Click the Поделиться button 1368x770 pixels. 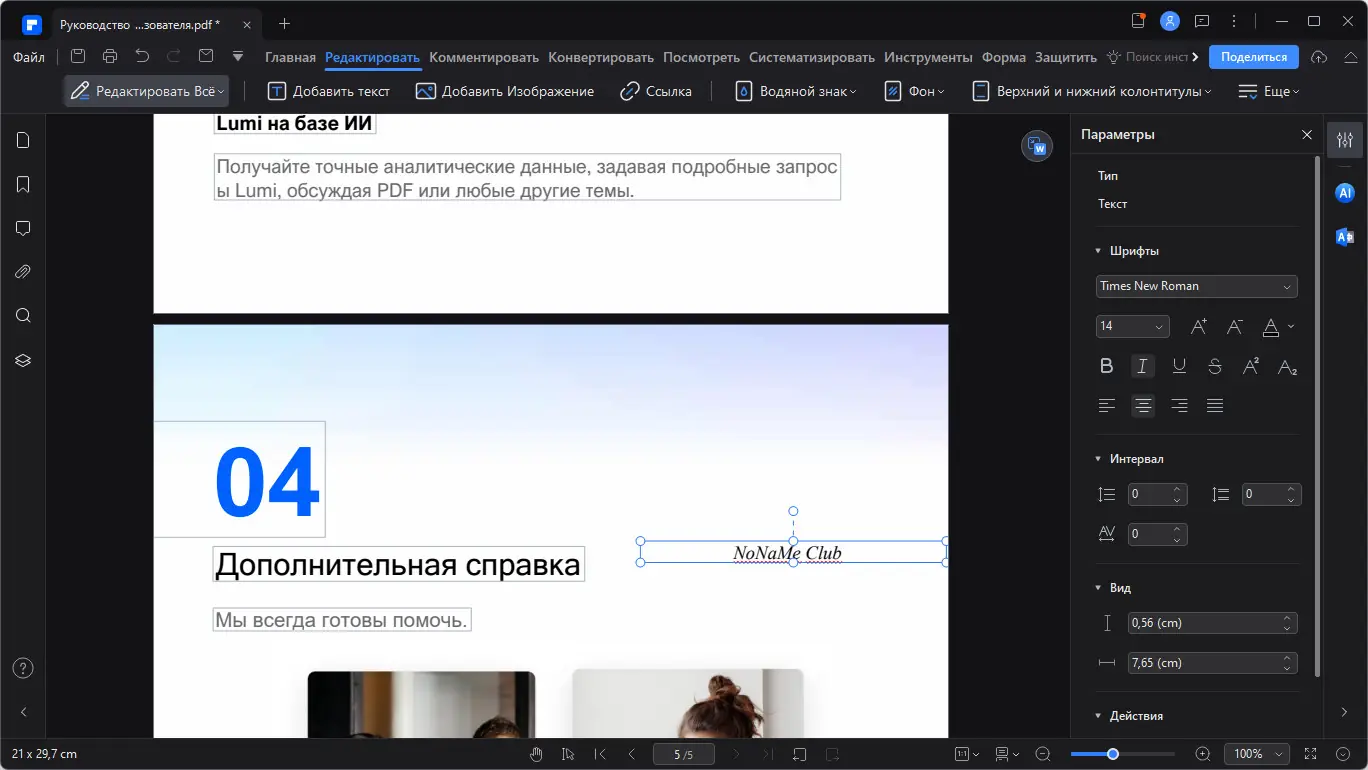pos(1253,57)
